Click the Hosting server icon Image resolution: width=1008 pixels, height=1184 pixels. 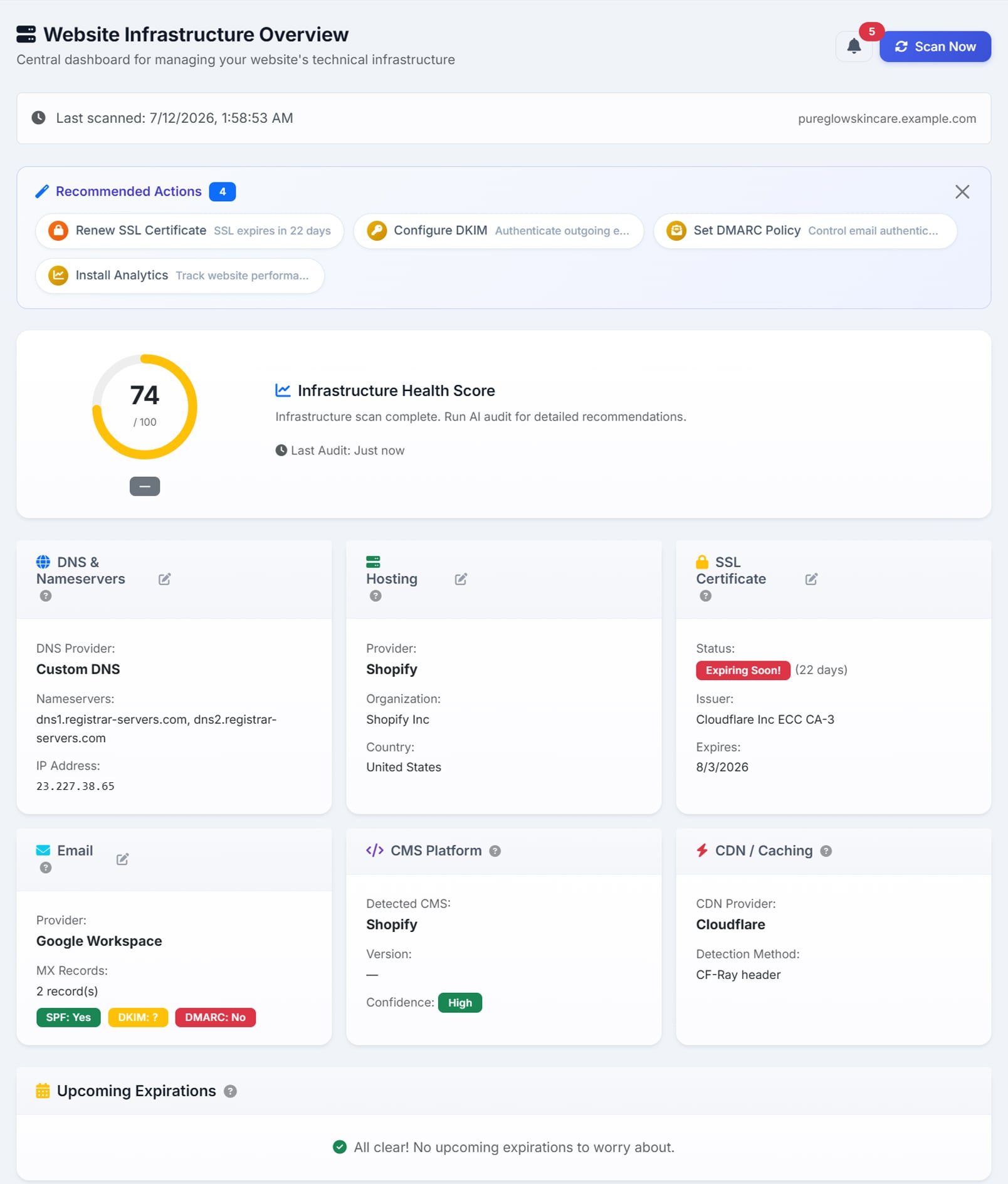point(373,562)
